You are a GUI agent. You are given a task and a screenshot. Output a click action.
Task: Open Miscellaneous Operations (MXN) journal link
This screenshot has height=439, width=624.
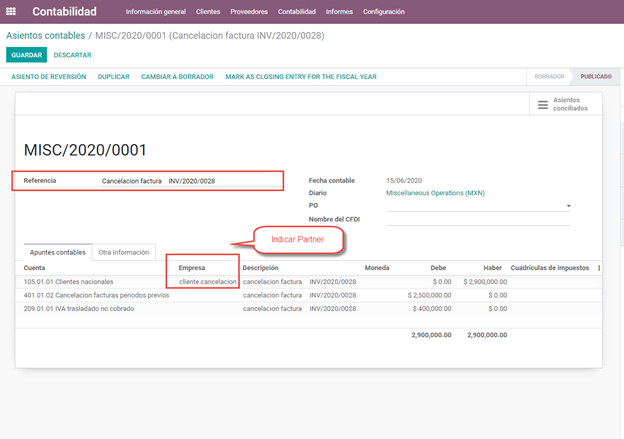pos(438,192)
